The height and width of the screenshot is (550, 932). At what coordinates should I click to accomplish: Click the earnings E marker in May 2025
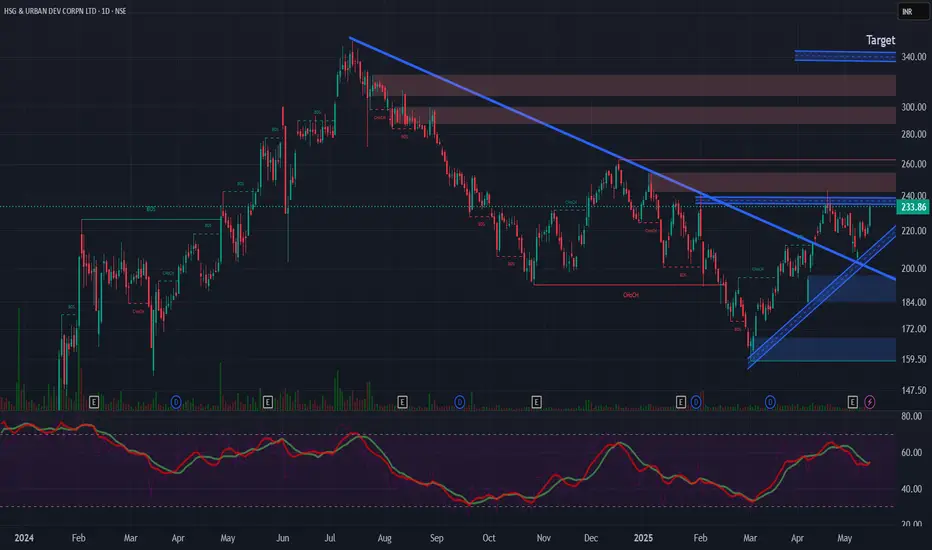[x=852, y=403]
